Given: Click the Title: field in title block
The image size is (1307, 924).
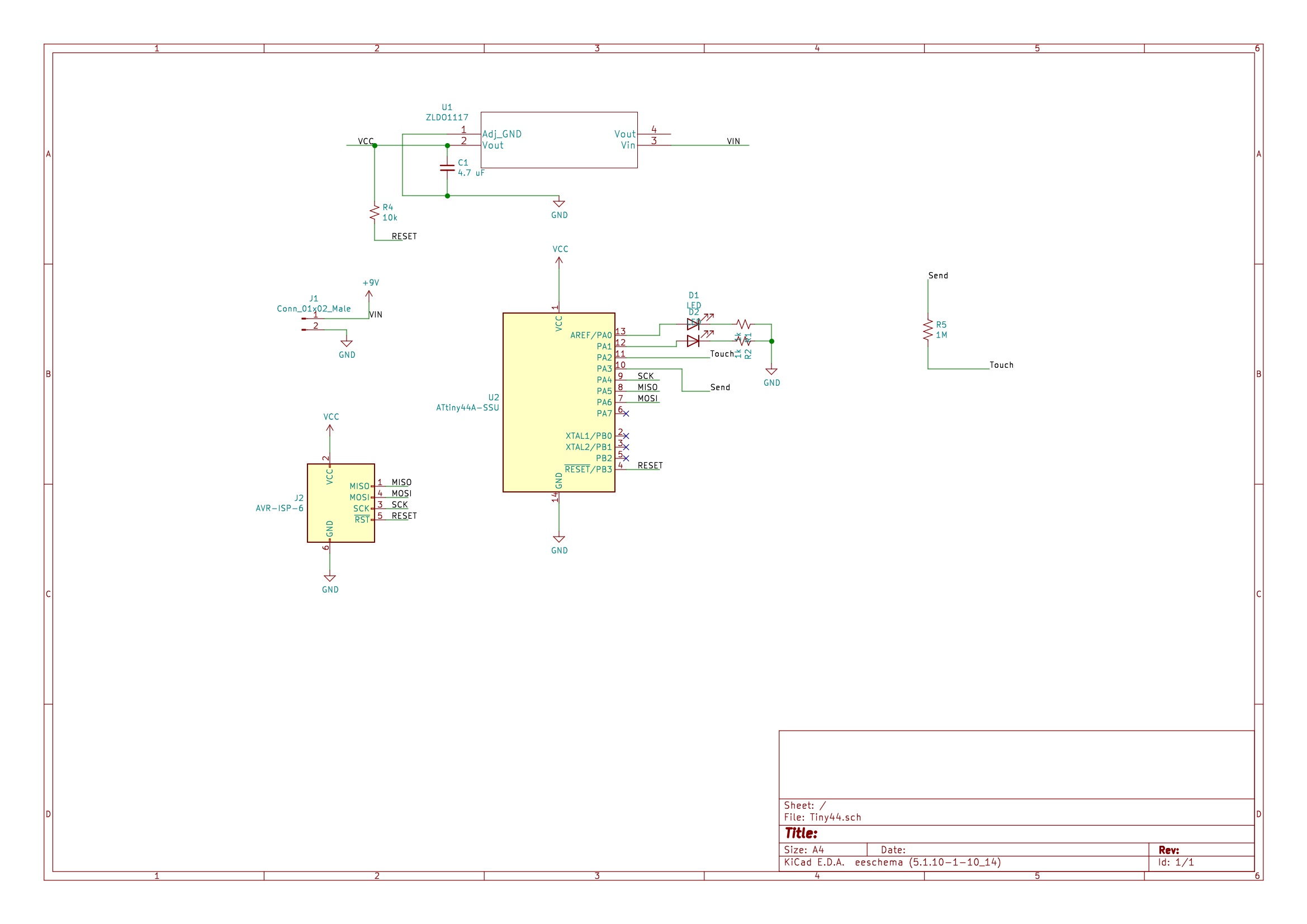Looking at the screenshot, I should [801, 833].
